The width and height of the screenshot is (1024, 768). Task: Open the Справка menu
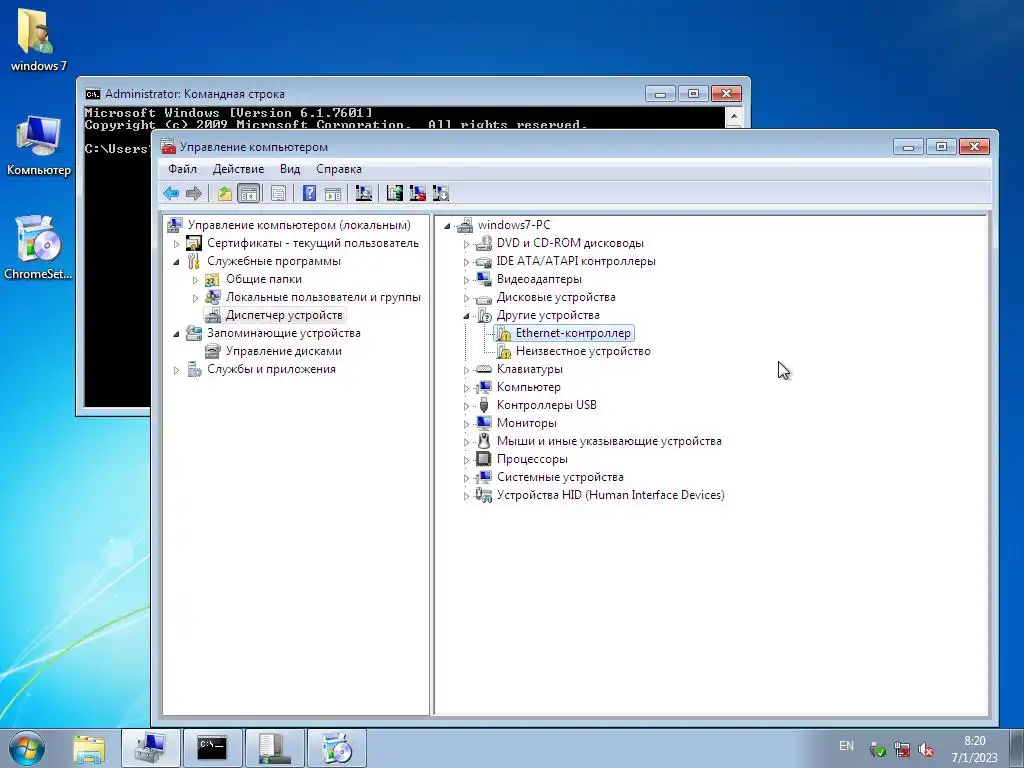click(x=339, y=169)
